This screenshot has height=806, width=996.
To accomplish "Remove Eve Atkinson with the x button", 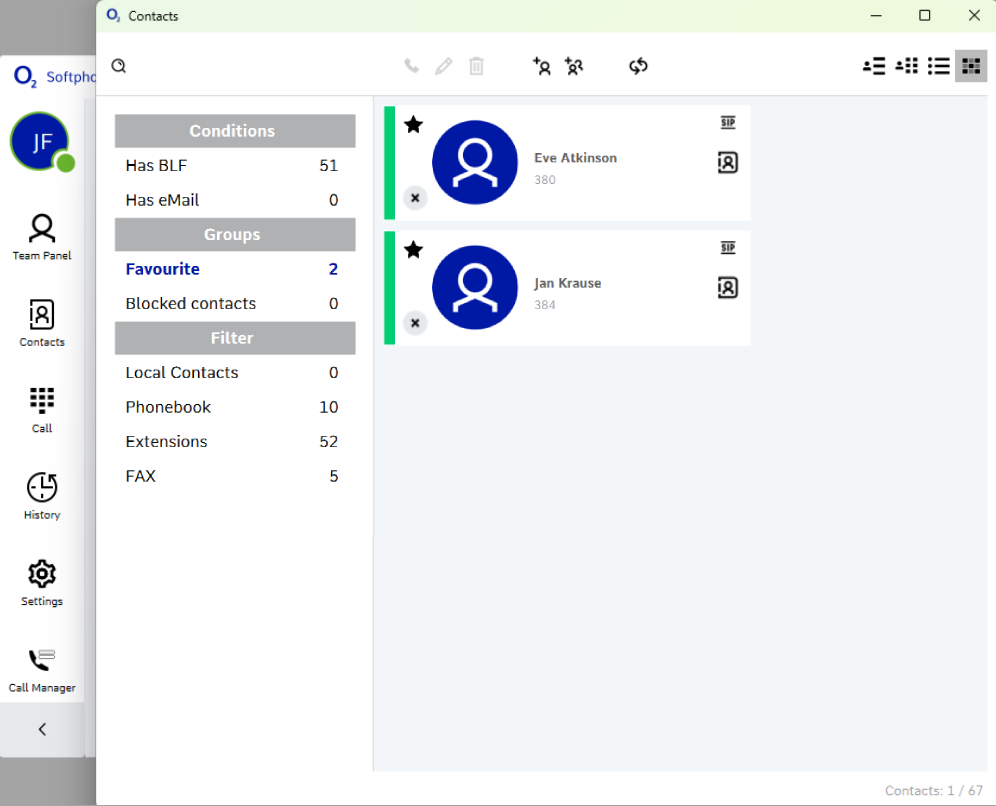I will click(x=415, y=198).
